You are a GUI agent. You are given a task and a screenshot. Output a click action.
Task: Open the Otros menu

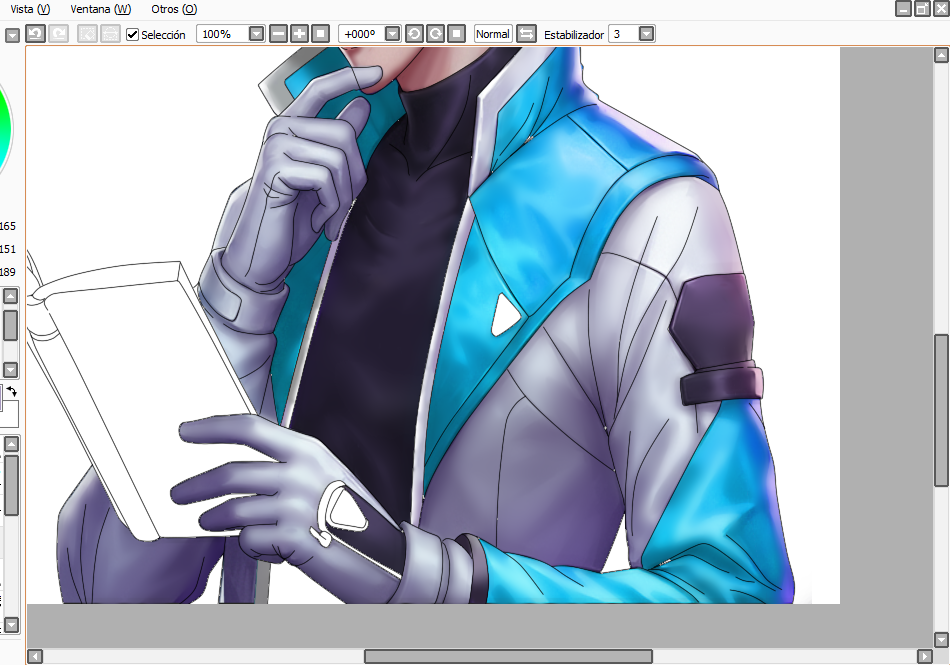(x=174, y=9)
